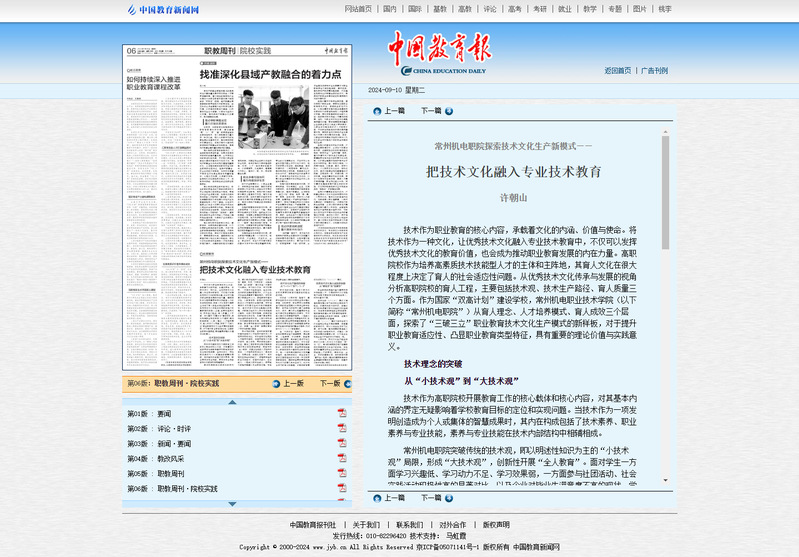Download PDF of 第02版 评论·时评
The image size is (799, 557).
pos(342,429)
